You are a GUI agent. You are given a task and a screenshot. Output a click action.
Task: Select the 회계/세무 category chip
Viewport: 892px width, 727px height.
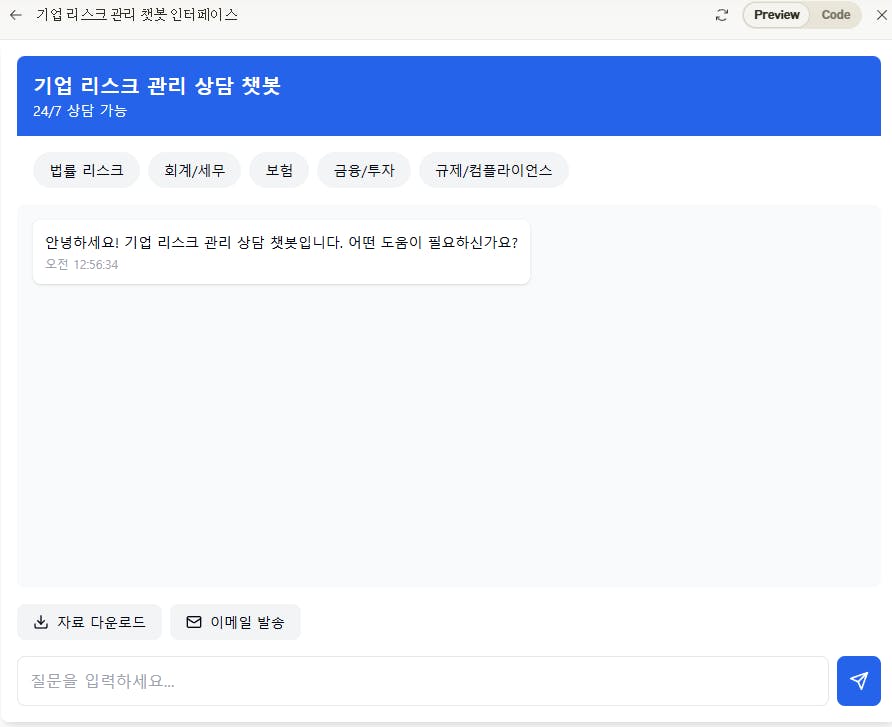(194, 170)
